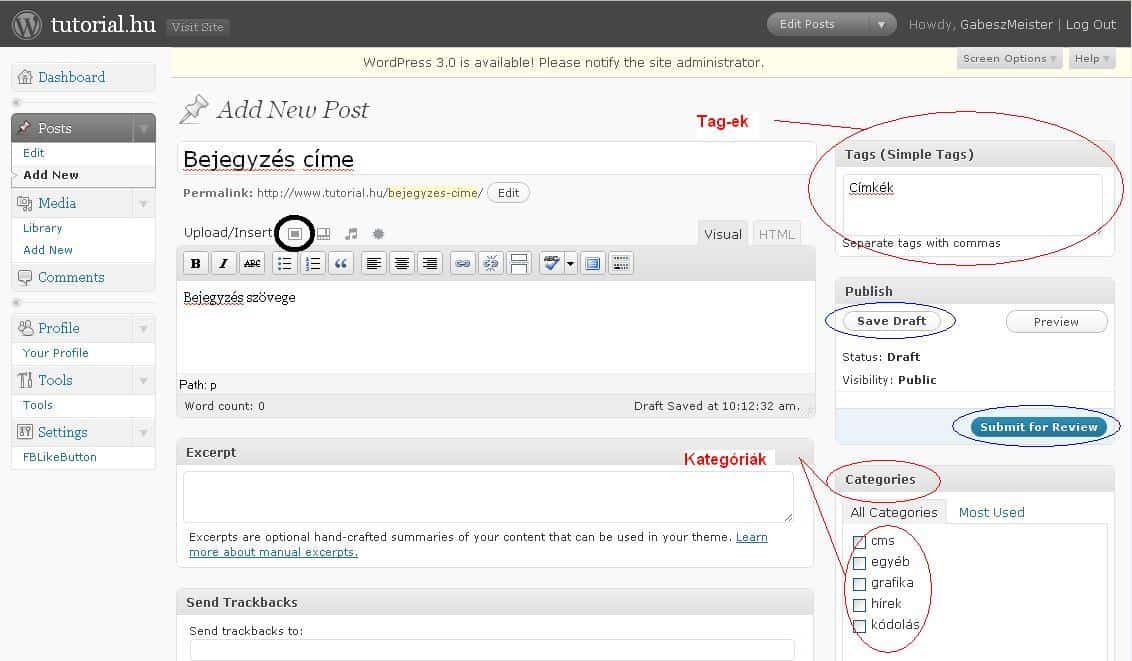Viewport: 1132px width, 661px height.
Task: Switch to the HTML editor tab
Action: pos(776,234)
